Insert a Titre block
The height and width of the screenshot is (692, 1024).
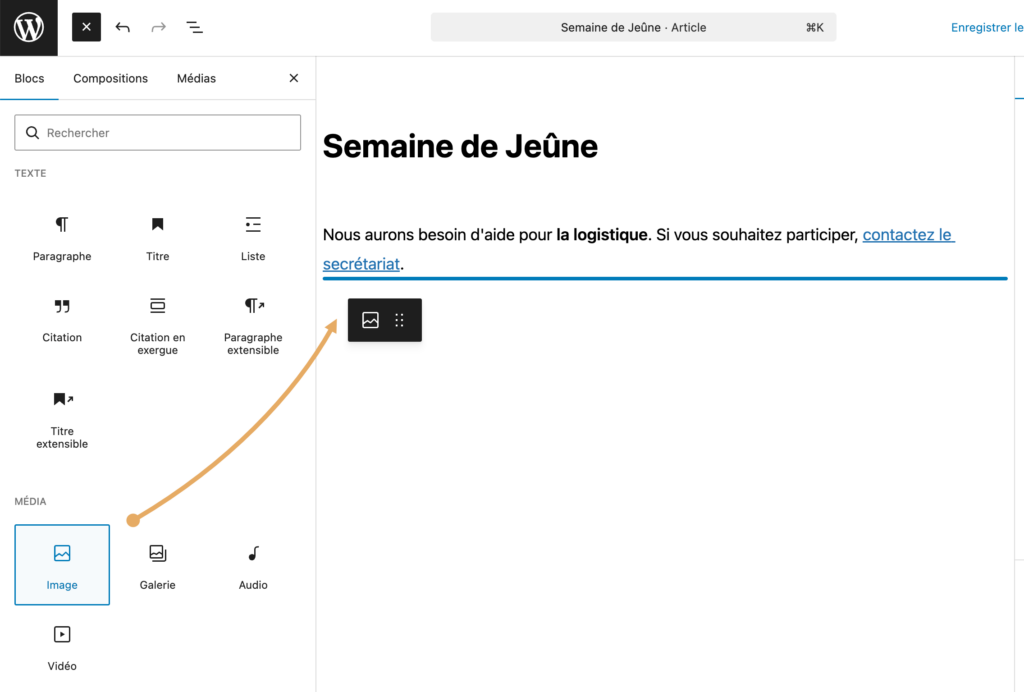pyautogui.click(x=157, y=238)
